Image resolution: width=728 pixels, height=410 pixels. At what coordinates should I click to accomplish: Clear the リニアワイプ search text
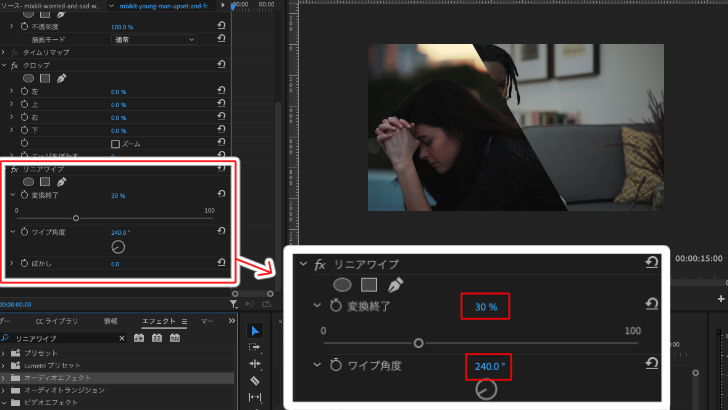tap(122, 338)
